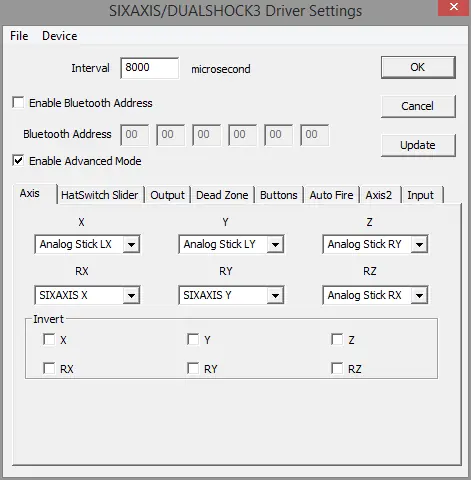Open the File menu
The width and height of the screenshot is (471, 480).
(19, 36)
